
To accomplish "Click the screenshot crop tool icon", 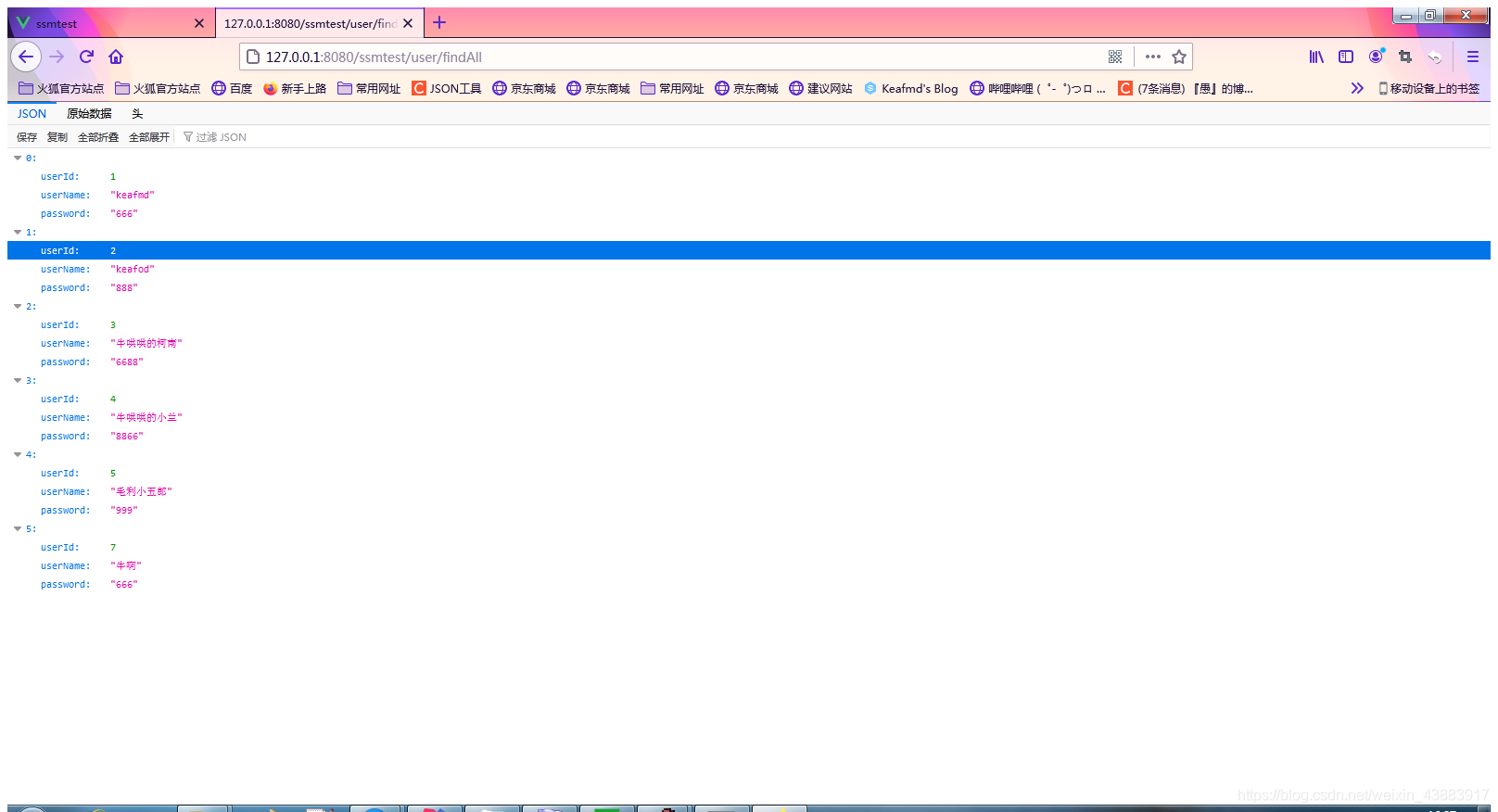I will [x=1405, y=57].
